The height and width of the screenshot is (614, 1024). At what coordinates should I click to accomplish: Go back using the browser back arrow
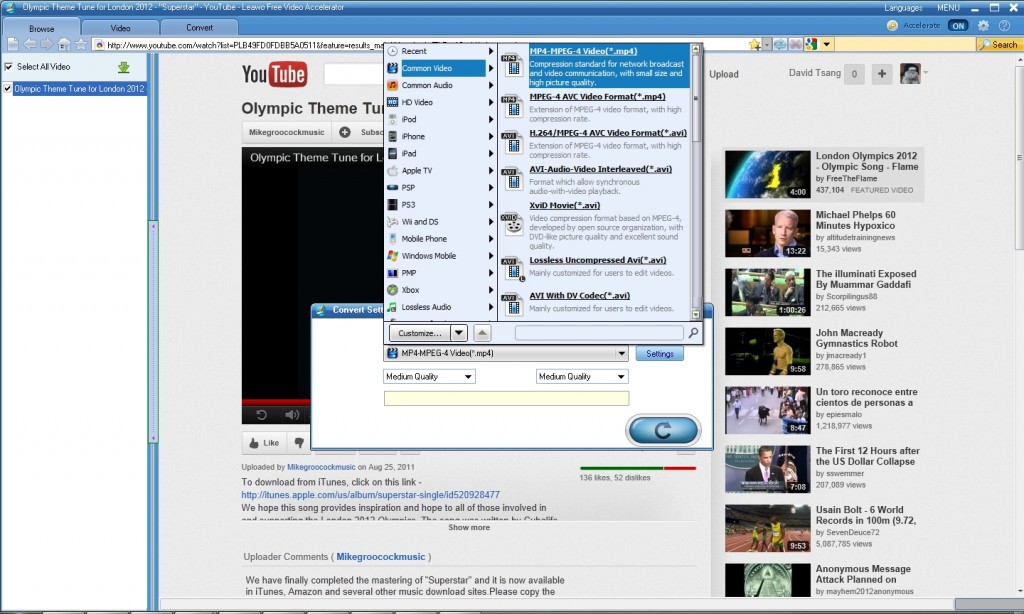point(29,44)
